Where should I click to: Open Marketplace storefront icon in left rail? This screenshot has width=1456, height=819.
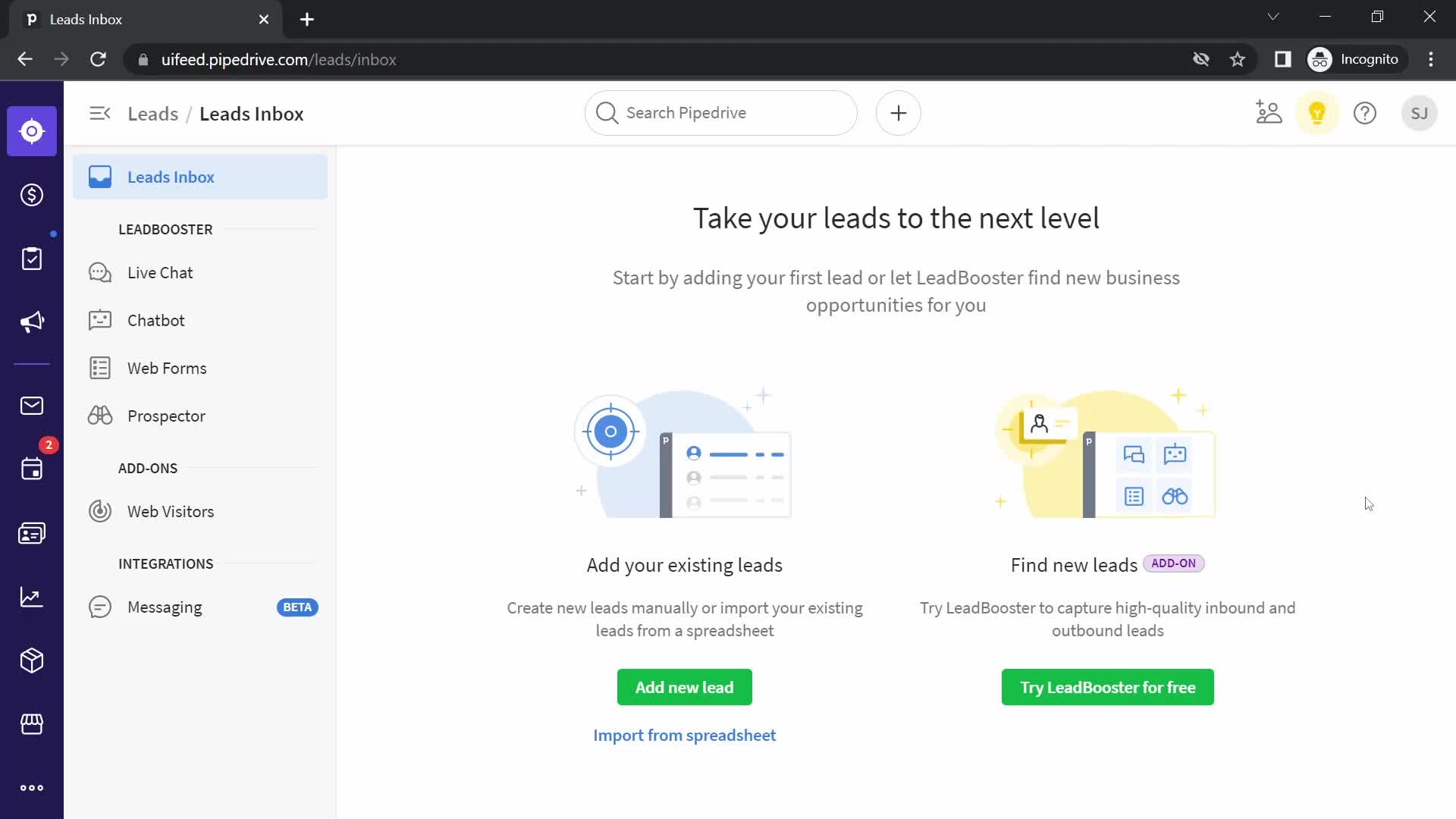[x=32, y=724]
